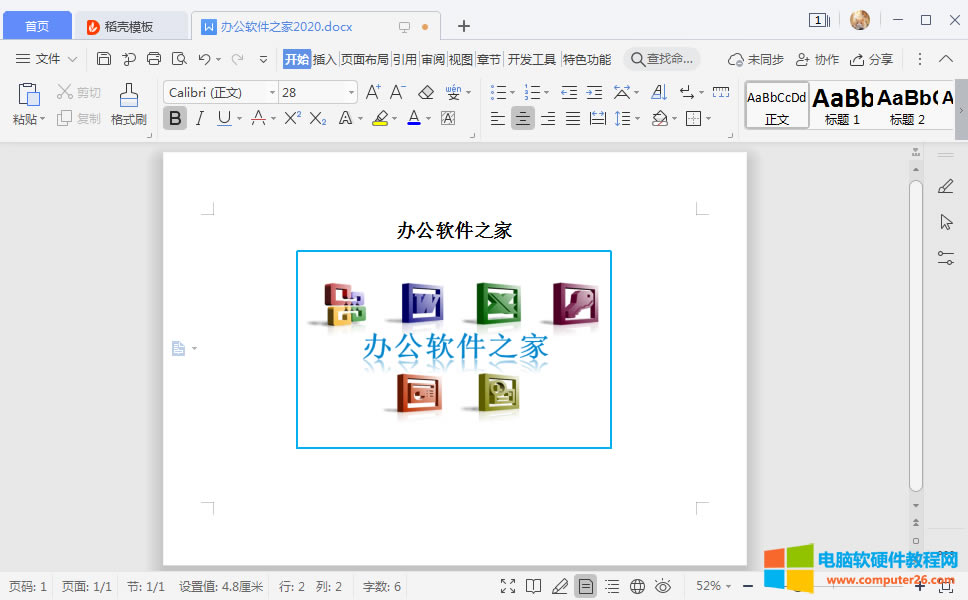Open the 页面布局 (Page Layout) tab
This screenshot has width=968, height=600.
[x=364, y=59]
